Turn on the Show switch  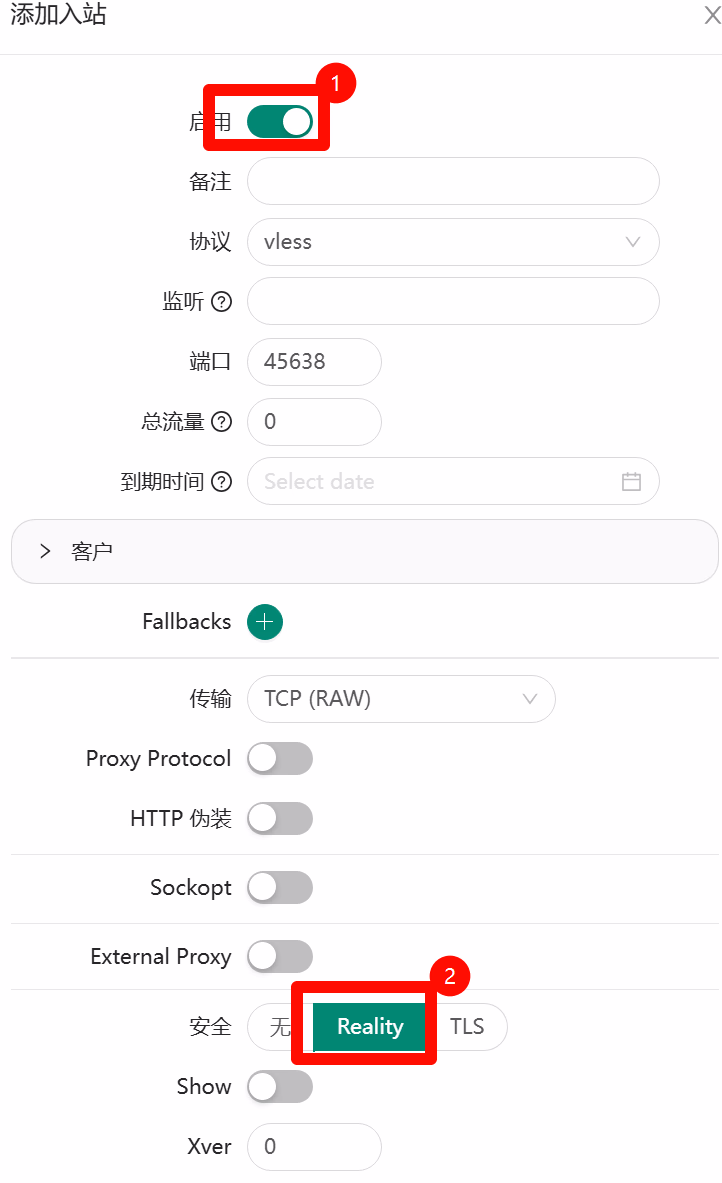[x=280, y=1087]
